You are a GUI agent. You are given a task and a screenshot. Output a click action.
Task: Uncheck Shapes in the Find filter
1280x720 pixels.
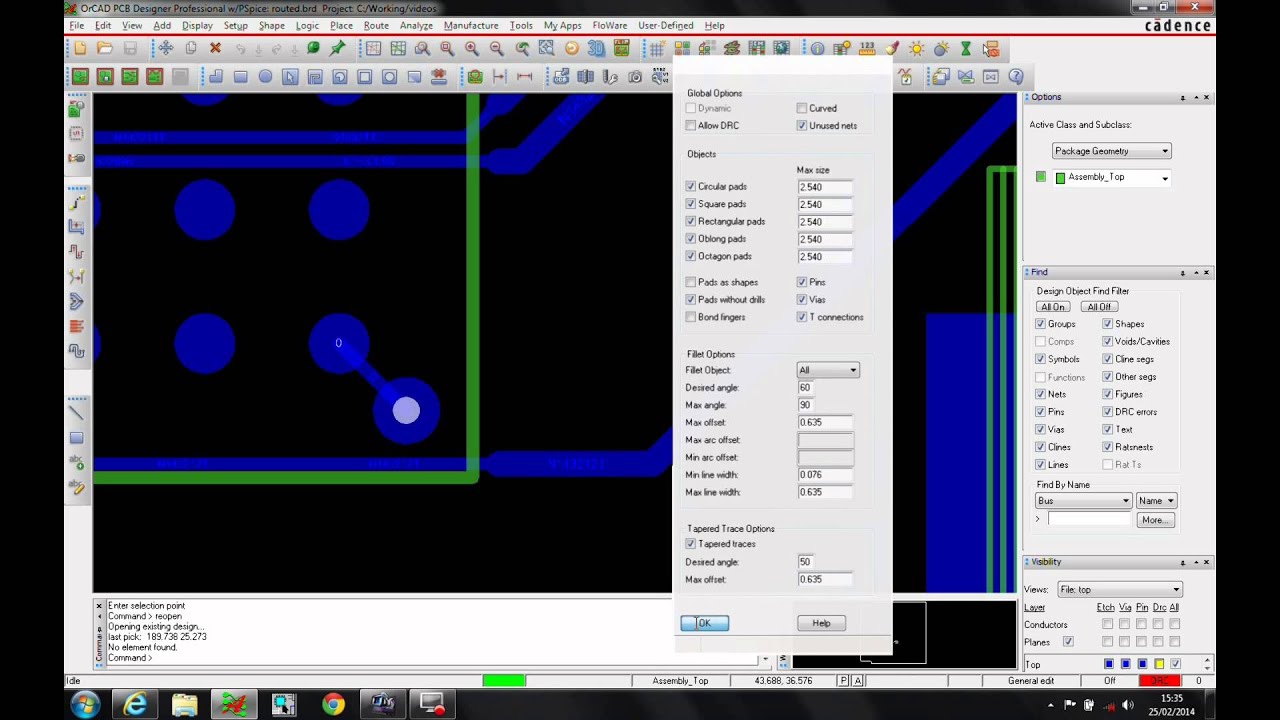(x=1108, y=324)
